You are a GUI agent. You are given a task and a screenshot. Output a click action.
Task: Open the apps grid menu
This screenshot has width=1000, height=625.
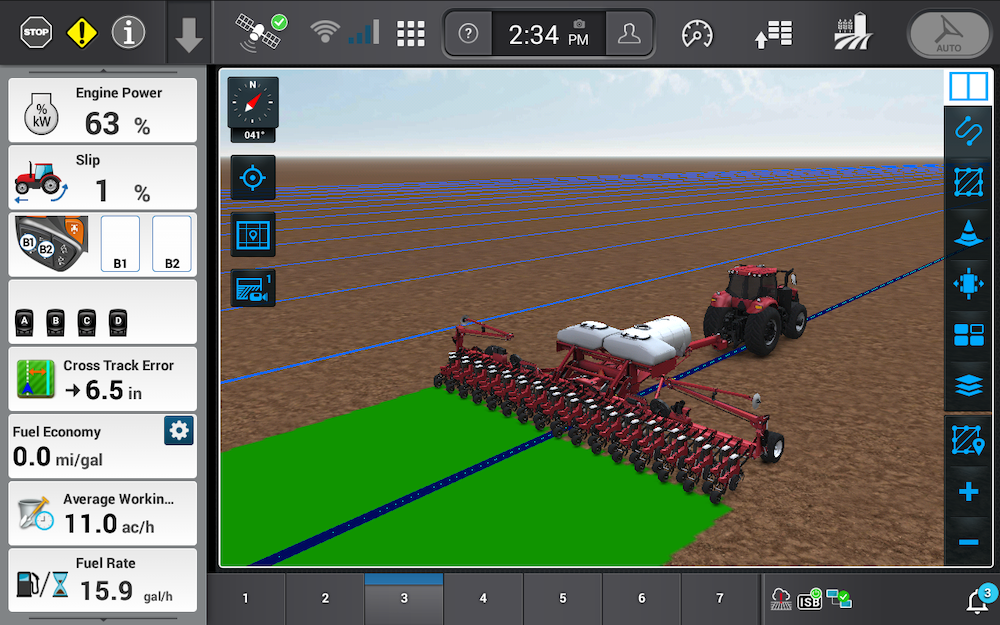click(x=411, y=33)
